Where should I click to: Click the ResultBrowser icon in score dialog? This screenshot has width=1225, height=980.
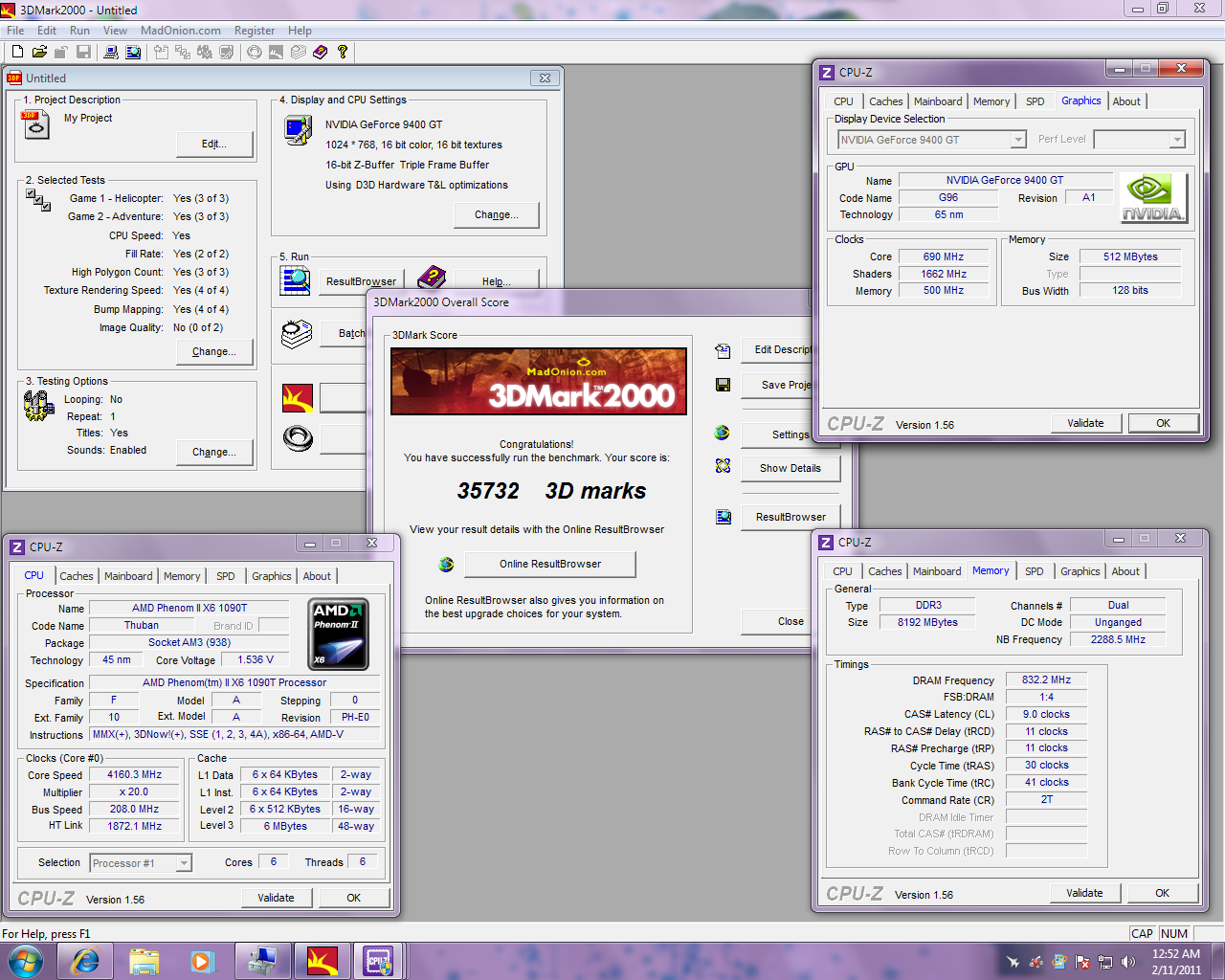click(723, 517)
